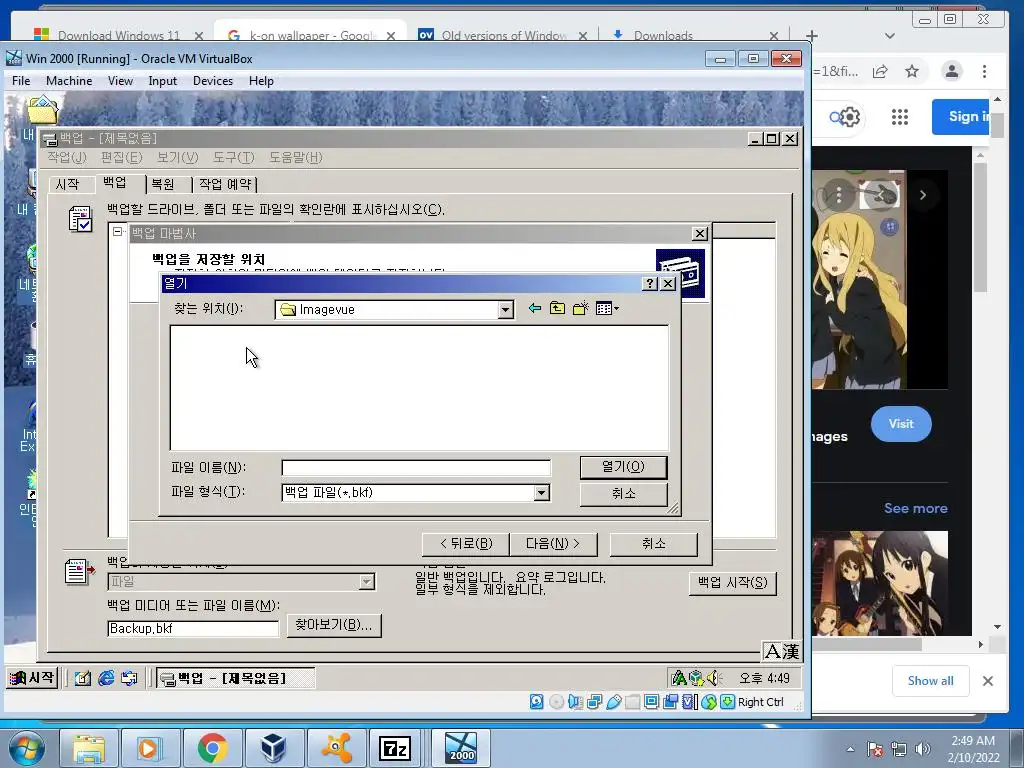Switch to the 작업 예약 schedule tab
This screenshot has height=768, width=1024.
tap(225, 184)
